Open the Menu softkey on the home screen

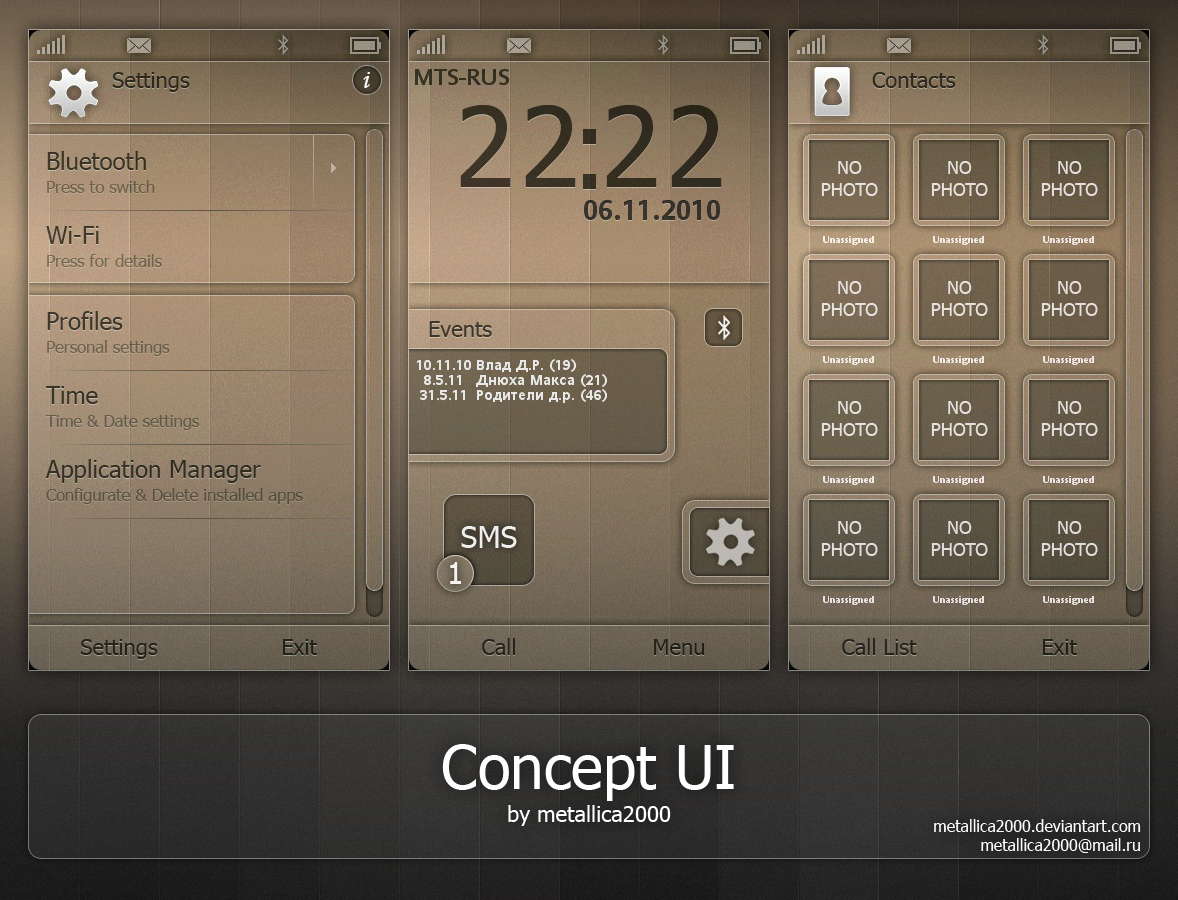click(x=678, y=647)
